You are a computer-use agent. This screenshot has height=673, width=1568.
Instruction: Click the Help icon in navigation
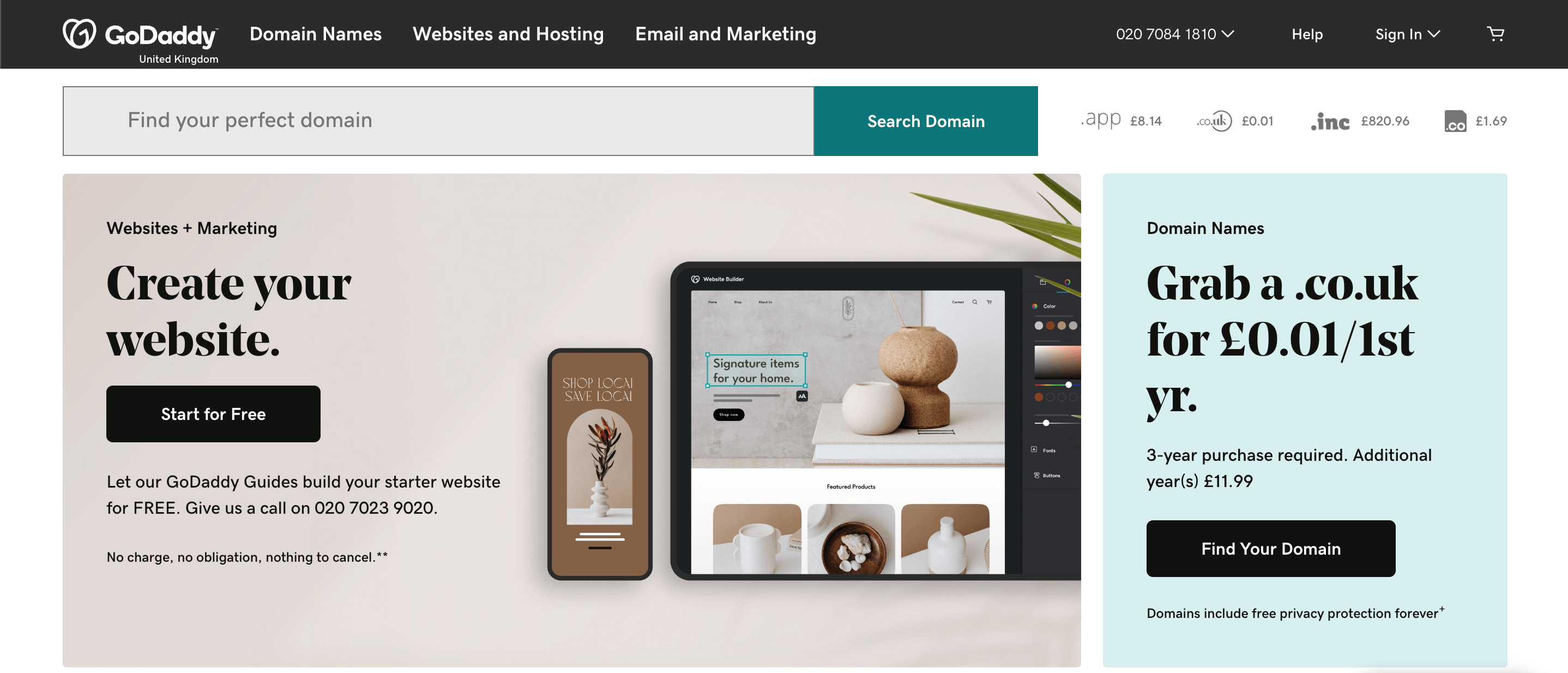point(1308,33)
